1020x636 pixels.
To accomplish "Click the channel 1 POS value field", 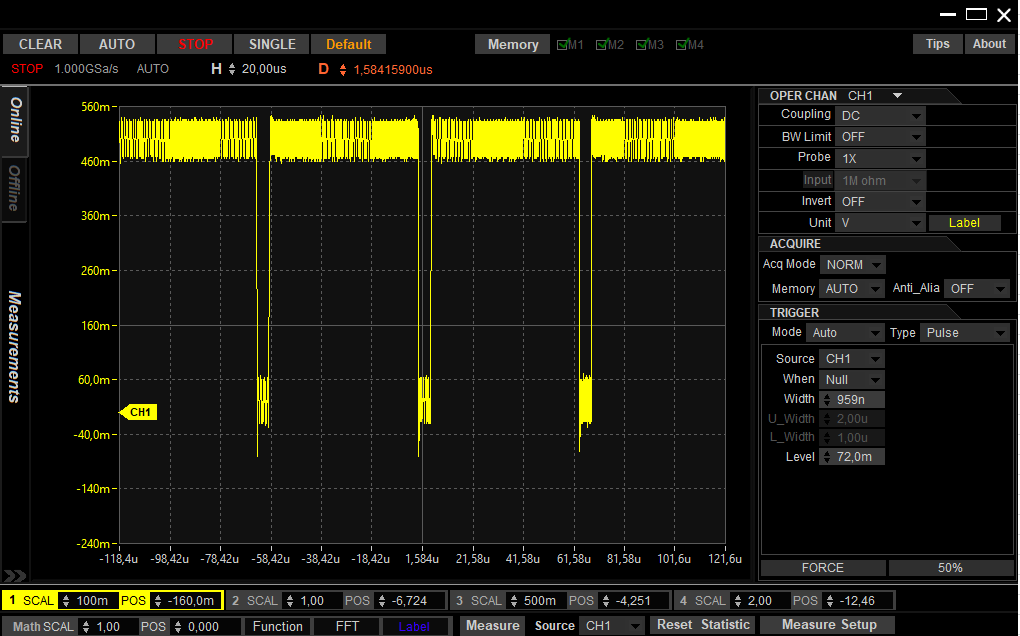I will pos(190,601).
